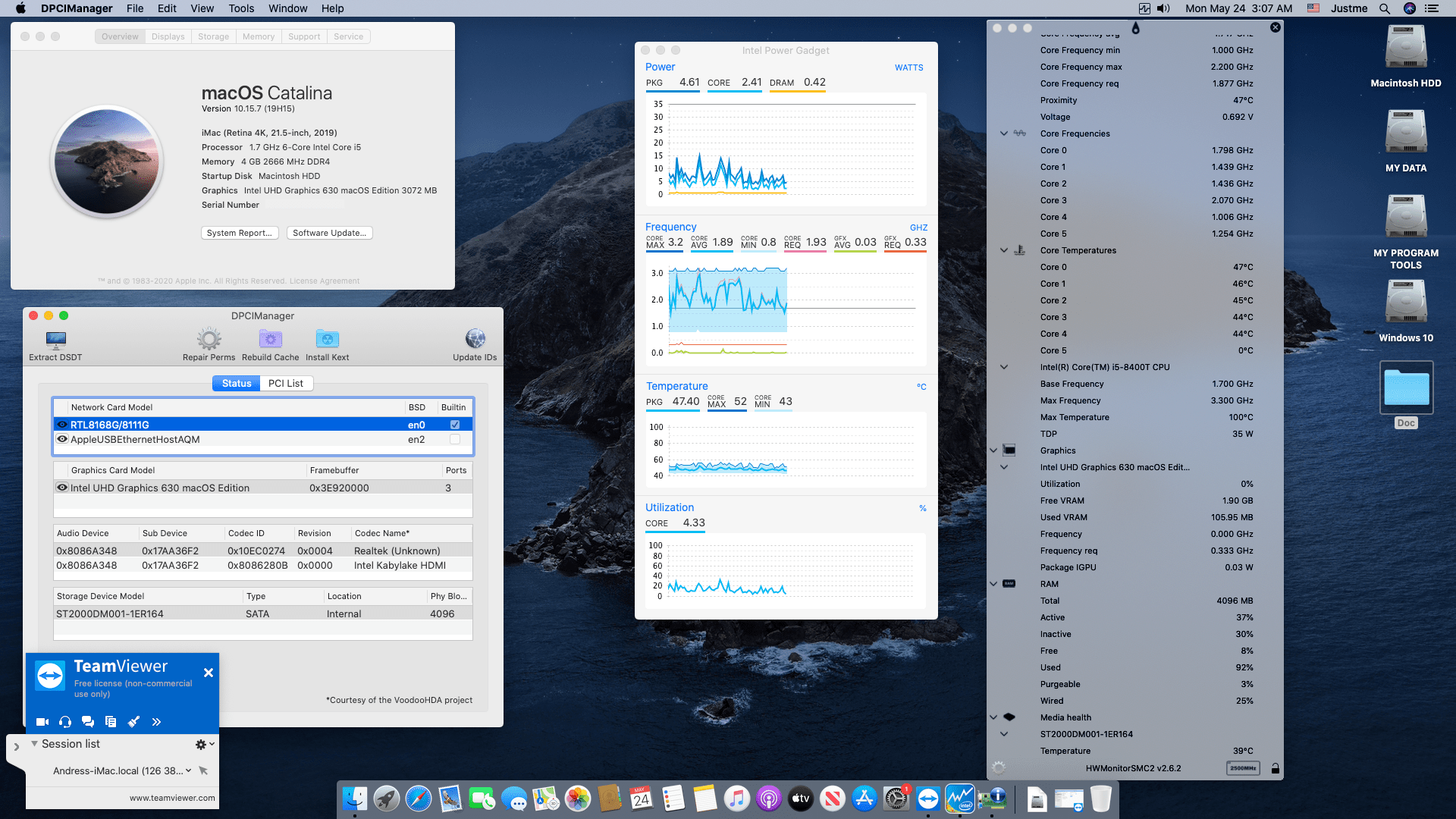Image resolution: width=1456 pixels, height=819 pixels.
Task: Open the Session list gear dropdown
Action: point(205,745)
